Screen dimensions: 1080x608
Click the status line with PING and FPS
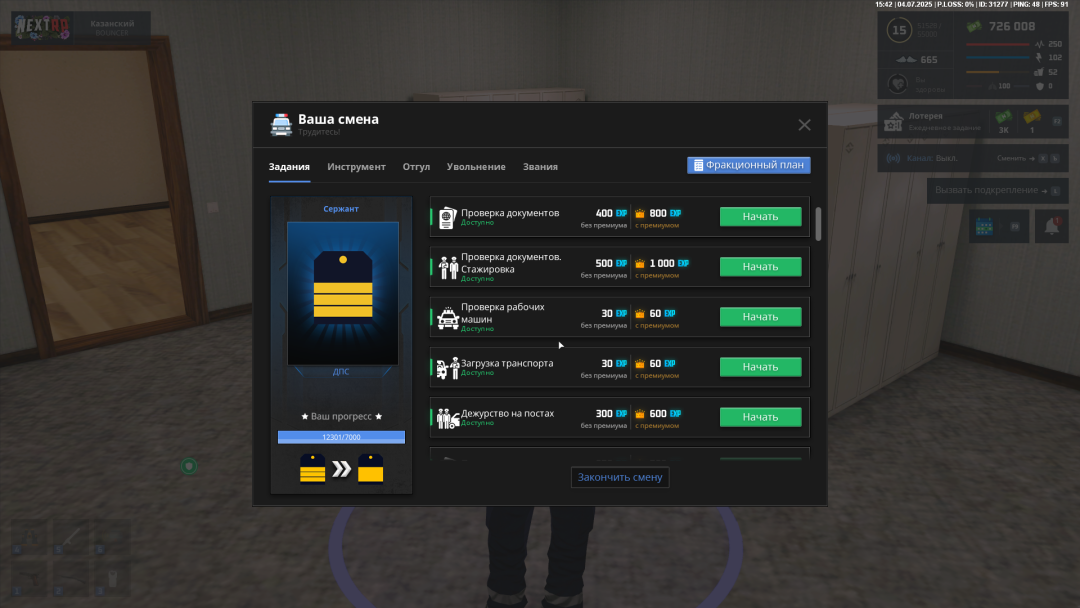pos(971,4)
